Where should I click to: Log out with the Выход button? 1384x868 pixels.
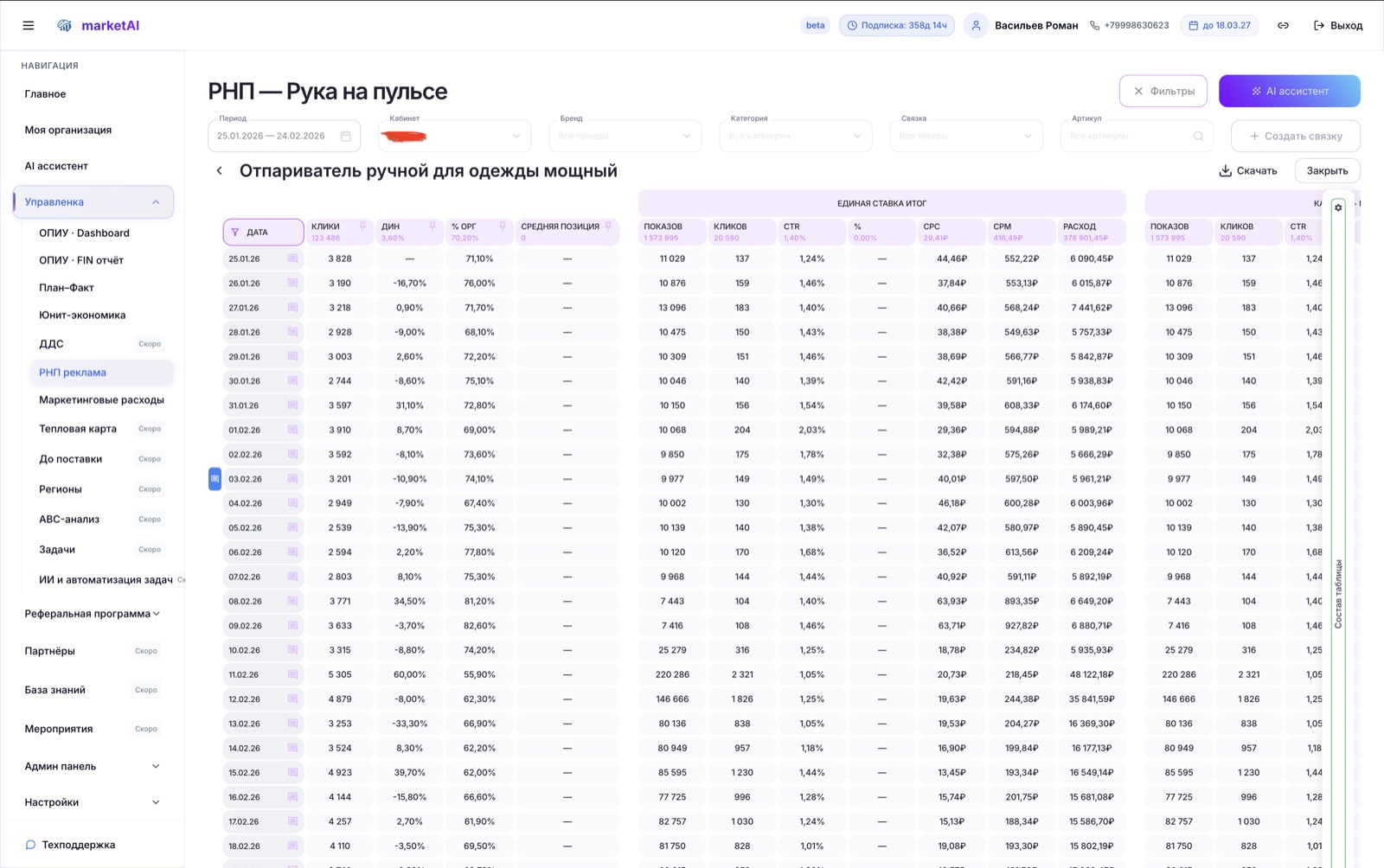(x=1338, y=26)
